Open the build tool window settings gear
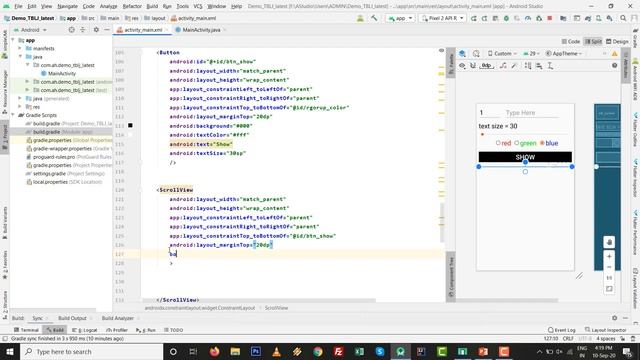Screen dimensions: 640x360 pos(614,318)
